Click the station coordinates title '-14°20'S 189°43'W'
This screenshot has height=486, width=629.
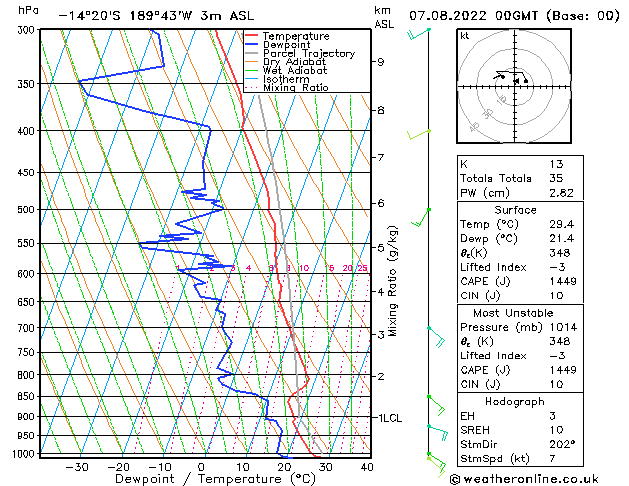126,16
